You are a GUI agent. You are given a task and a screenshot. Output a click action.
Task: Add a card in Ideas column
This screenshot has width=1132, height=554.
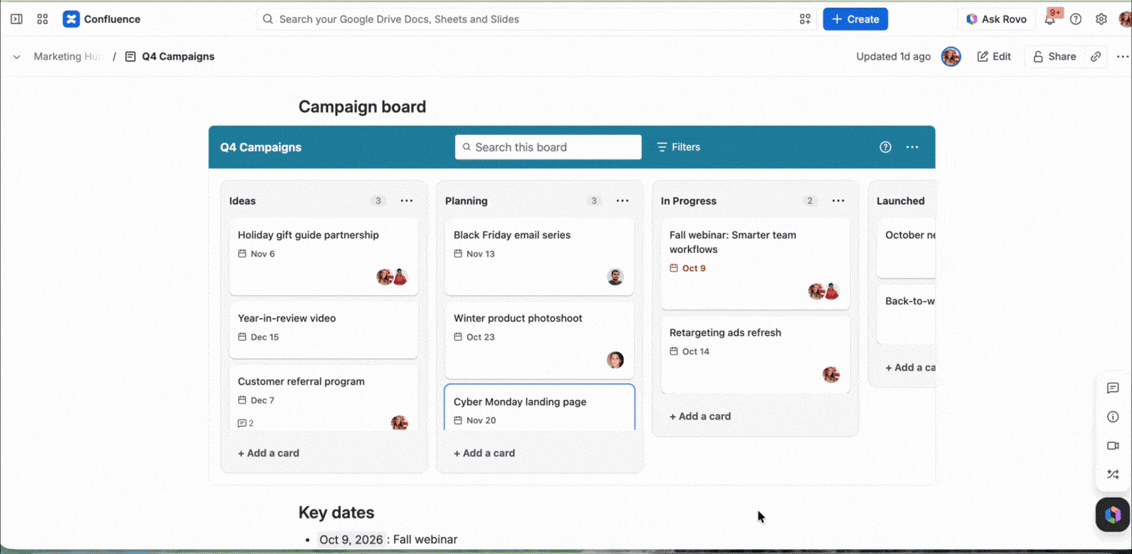(269, 453)
